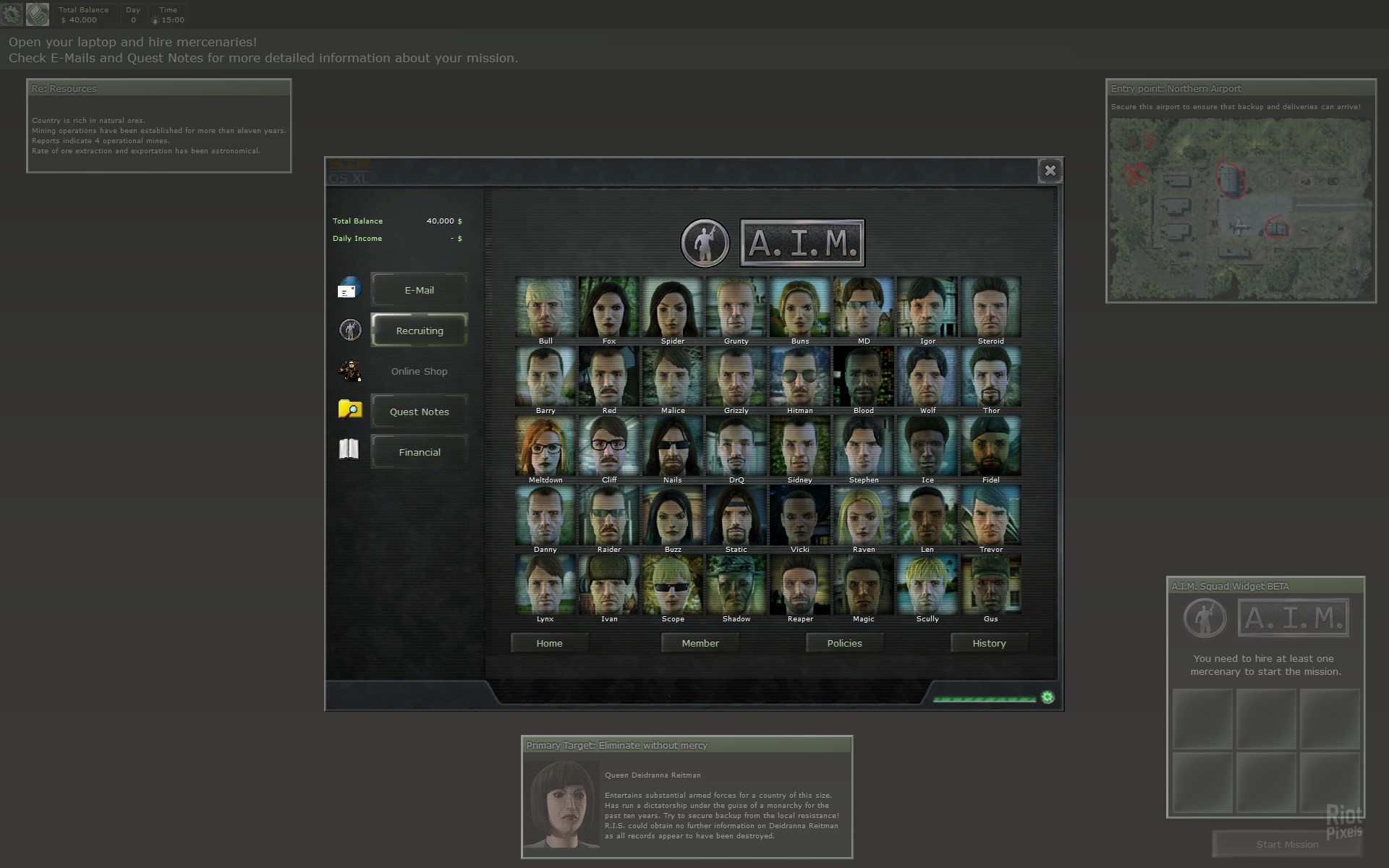Open the Online Shop soldier icon

coord(350,371)
